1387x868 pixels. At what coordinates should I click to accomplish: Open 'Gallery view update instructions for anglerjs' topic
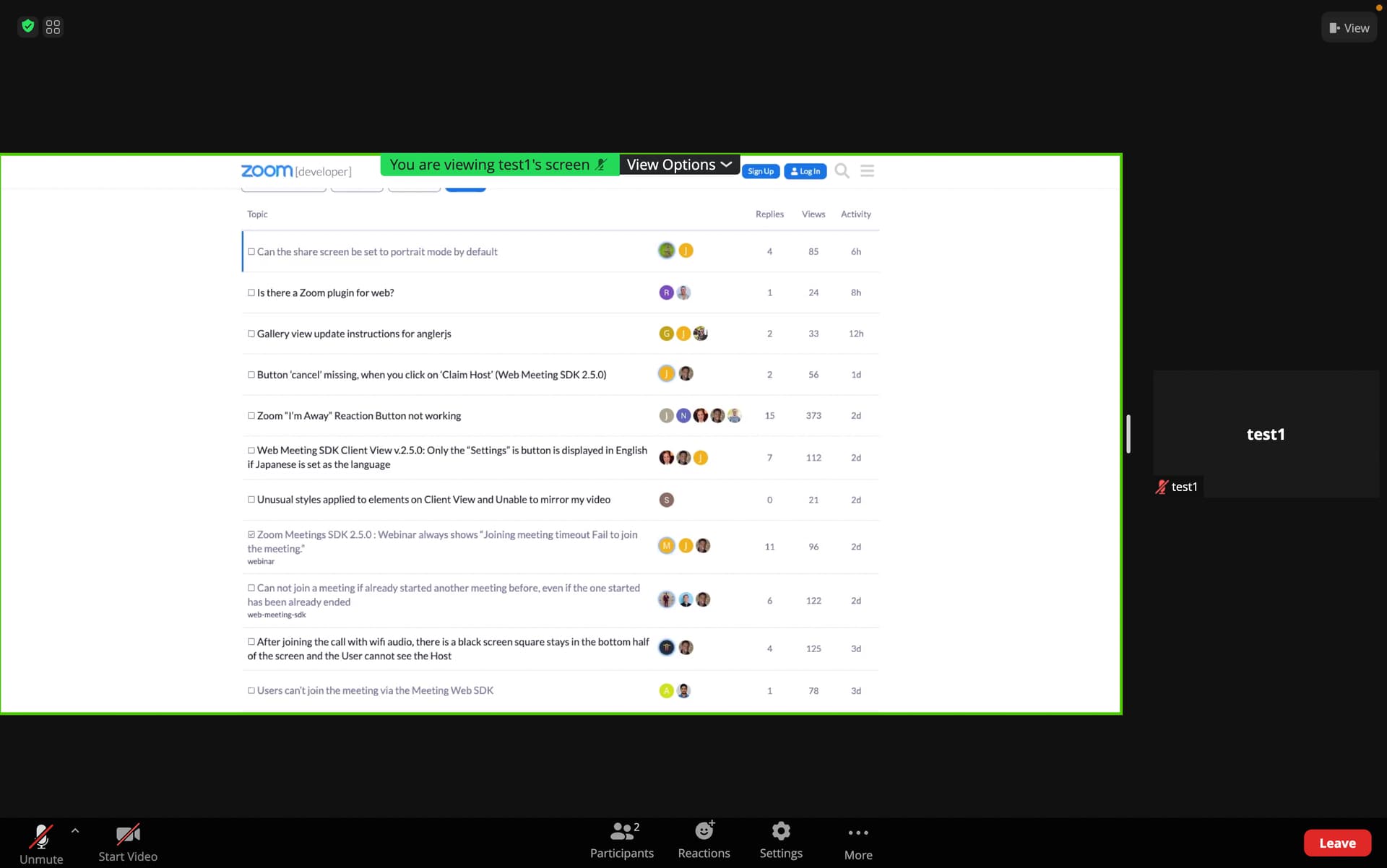coord(354,334)
